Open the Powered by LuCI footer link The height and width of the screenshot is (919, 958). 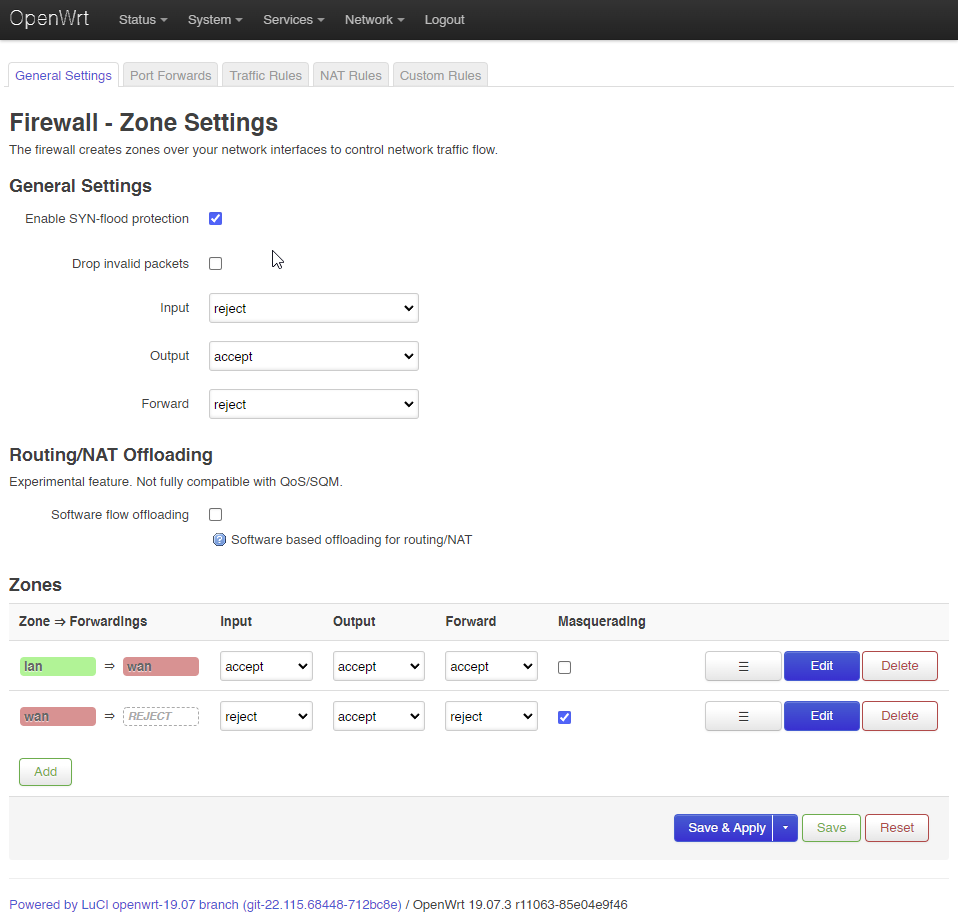tap(205, 904)
